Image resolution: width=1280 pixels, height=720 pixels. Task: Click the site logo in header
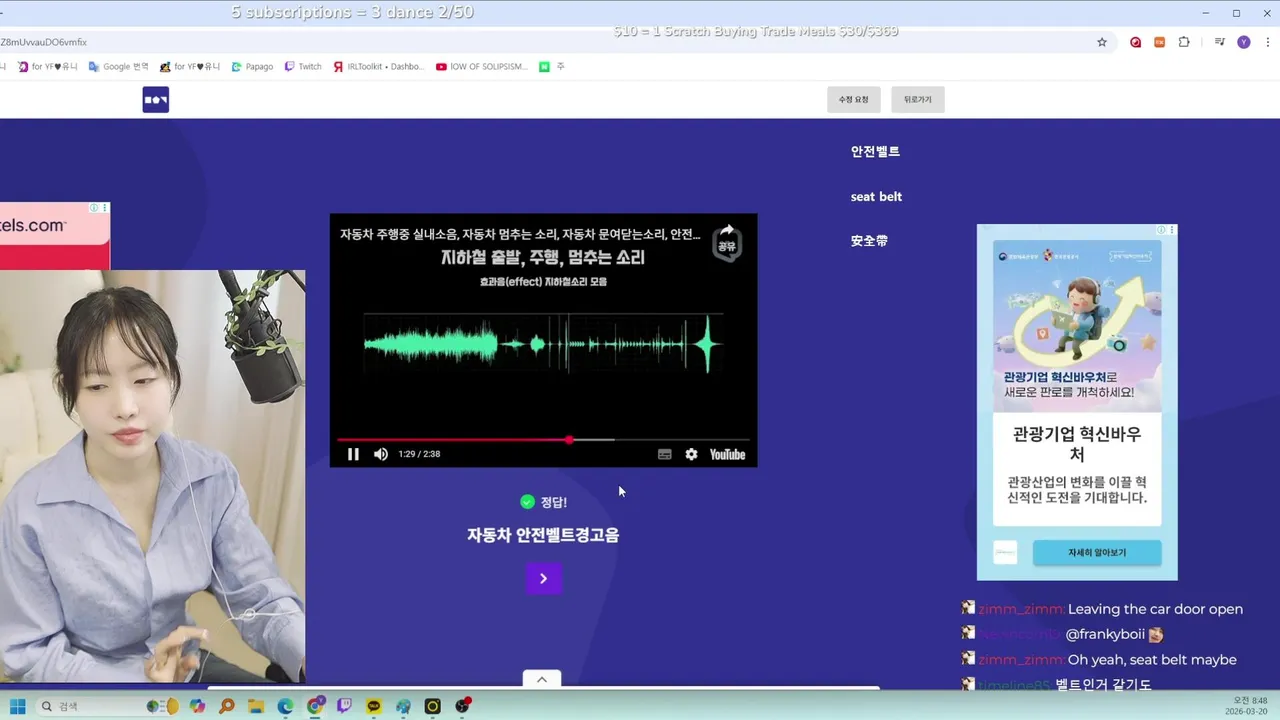tap(155, 99)
